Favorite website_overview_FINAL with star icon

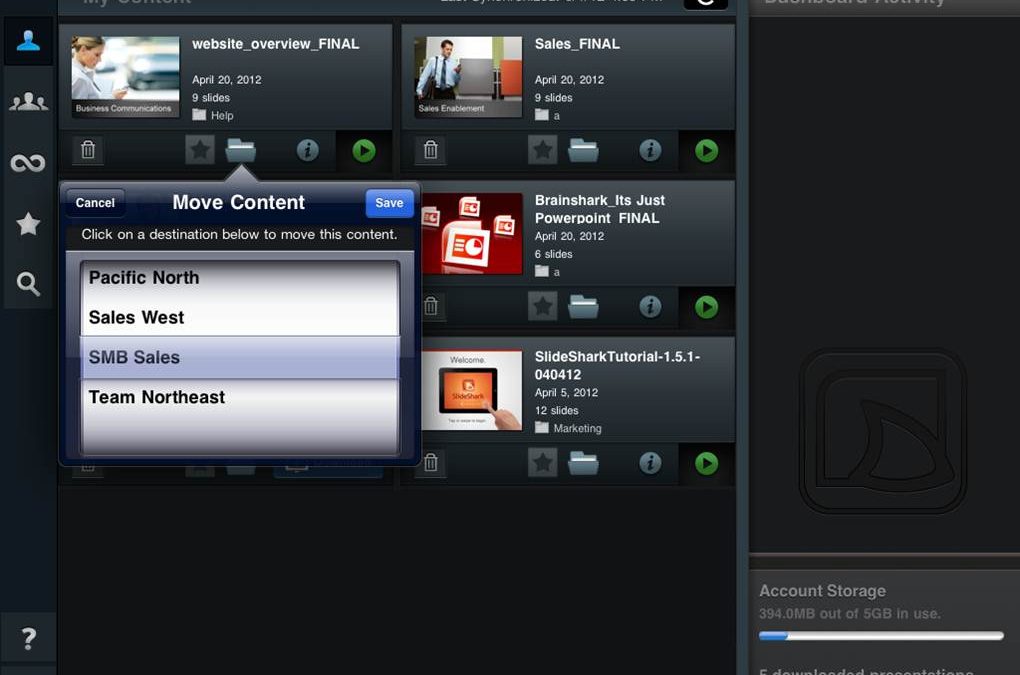coord(200,150)
